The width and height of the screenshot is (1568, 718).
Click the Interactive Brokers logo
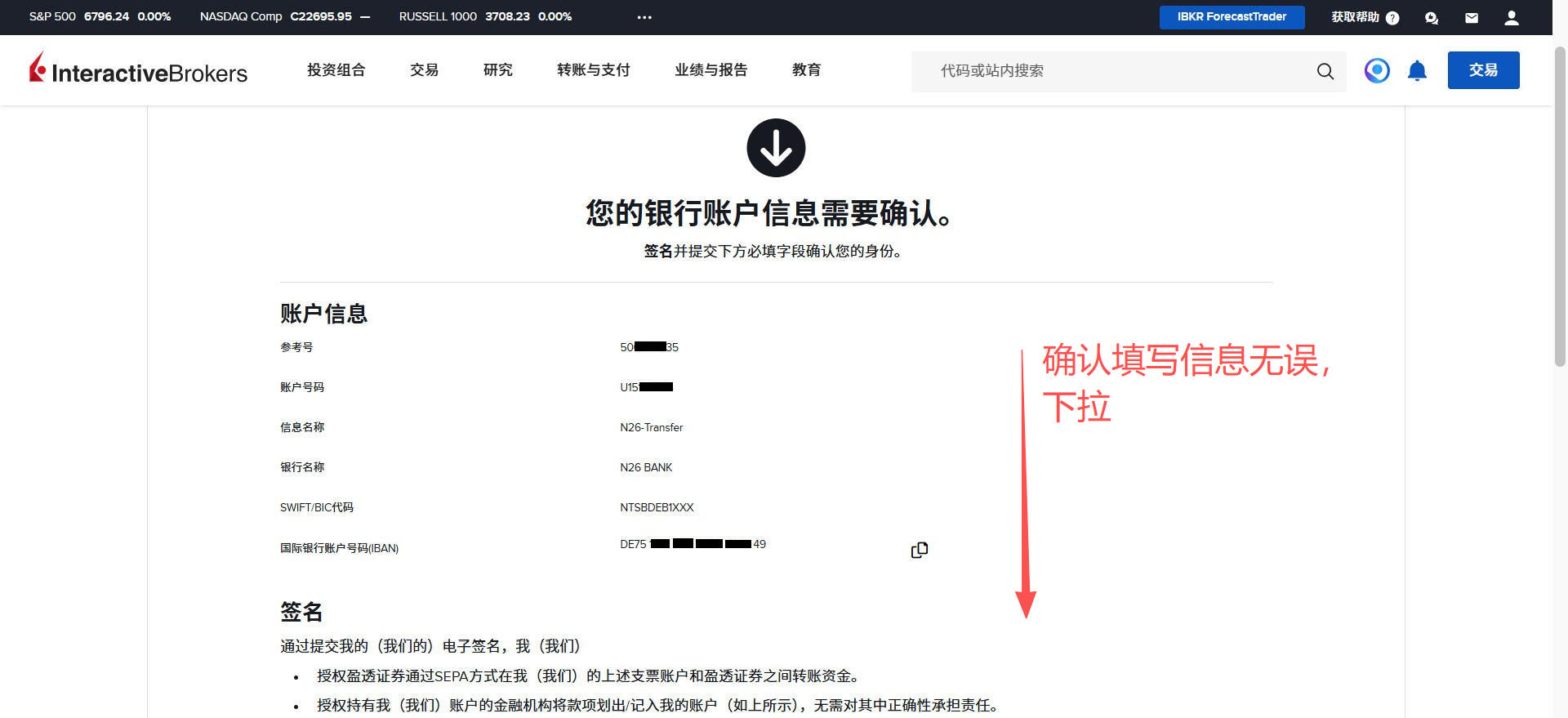pos(138,70)
